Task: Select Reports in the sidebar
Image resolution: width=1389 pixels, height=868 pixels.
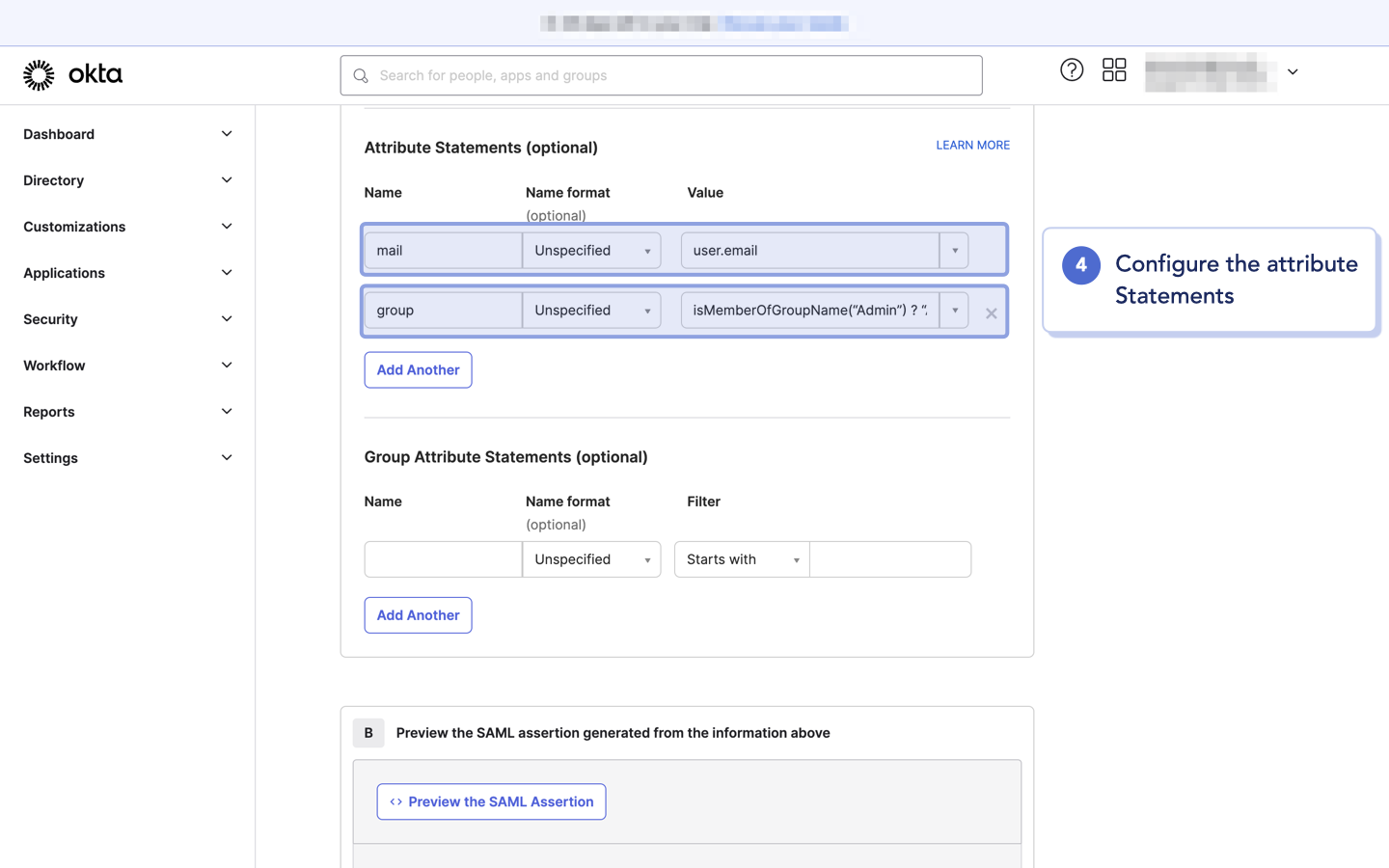Action: (48, 412)
